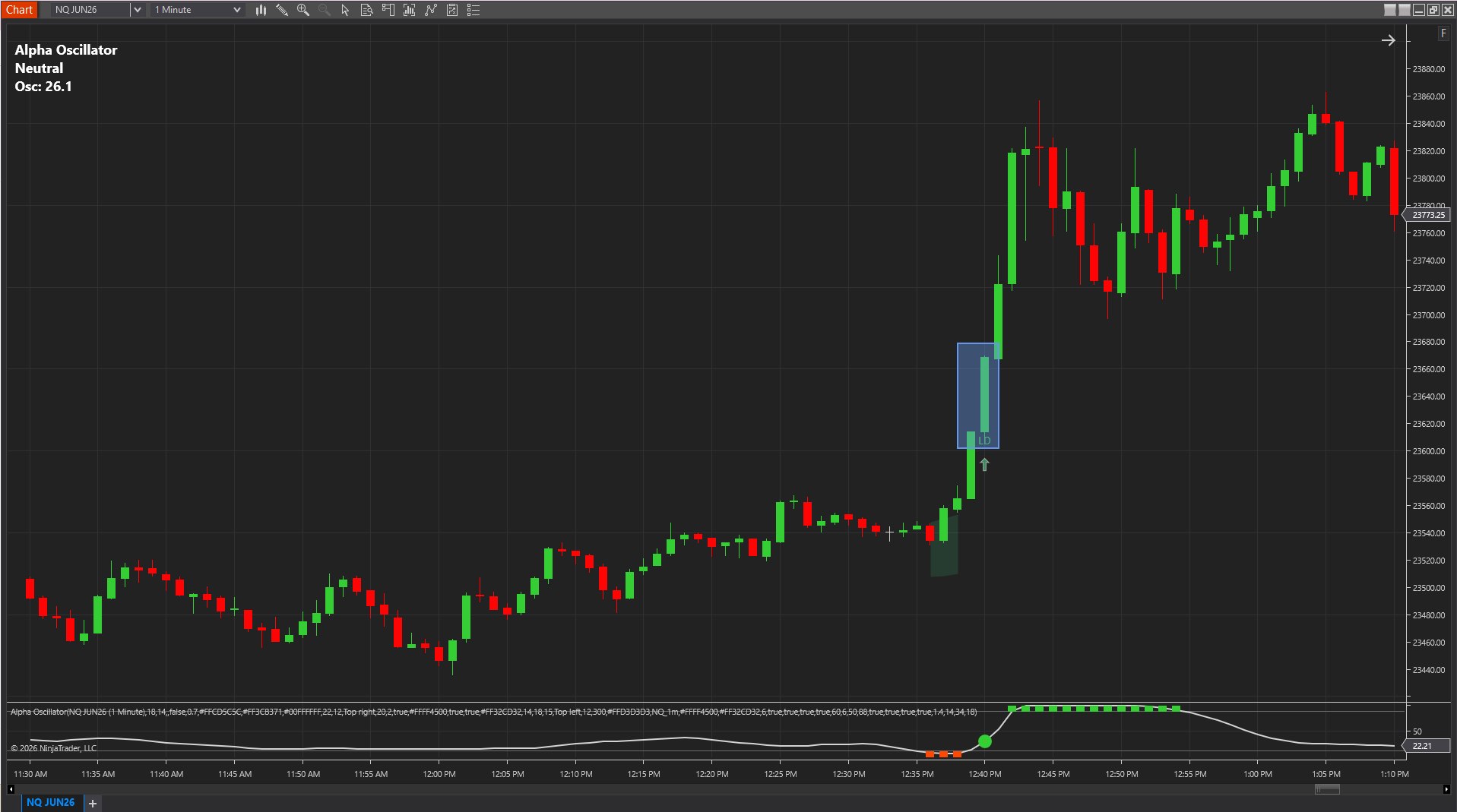Click the 'Alpha Oscillator' title text

pyautogui.click(x=66, y=50)
